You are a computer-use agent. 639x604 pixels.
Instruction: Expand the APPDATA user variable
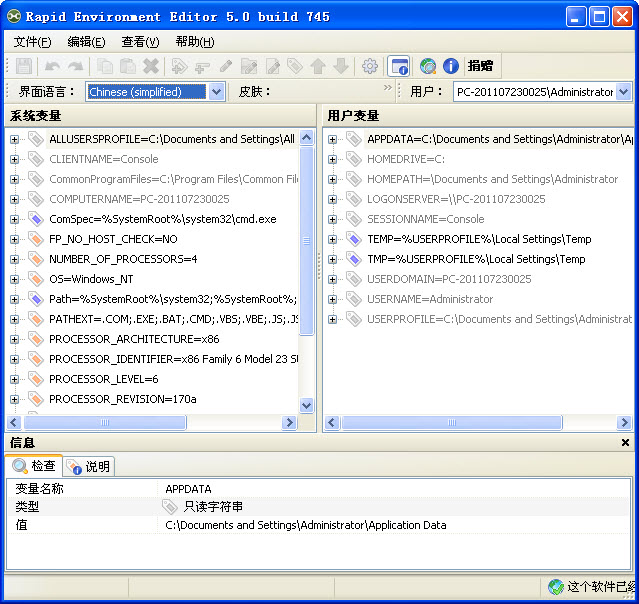click(332, 139)
